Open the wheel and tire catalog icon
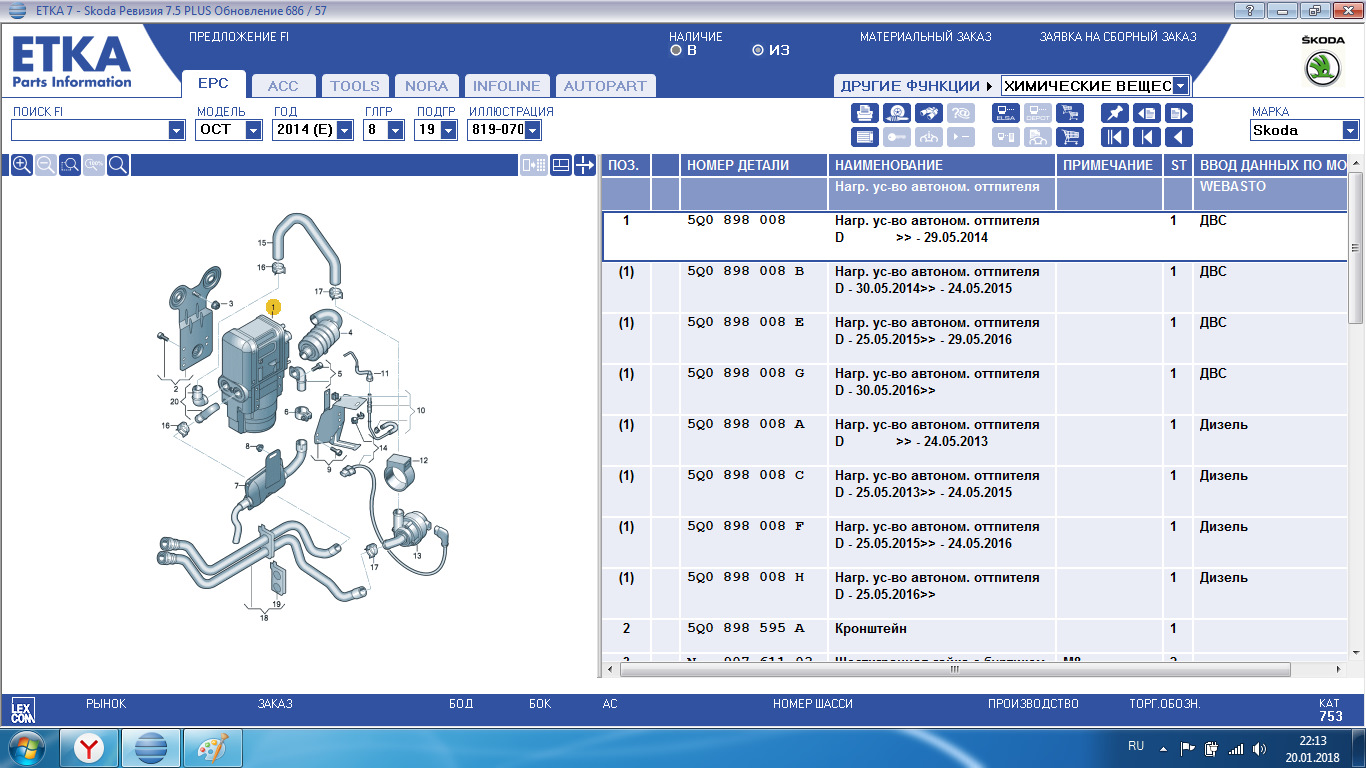 tap(897, 113)
